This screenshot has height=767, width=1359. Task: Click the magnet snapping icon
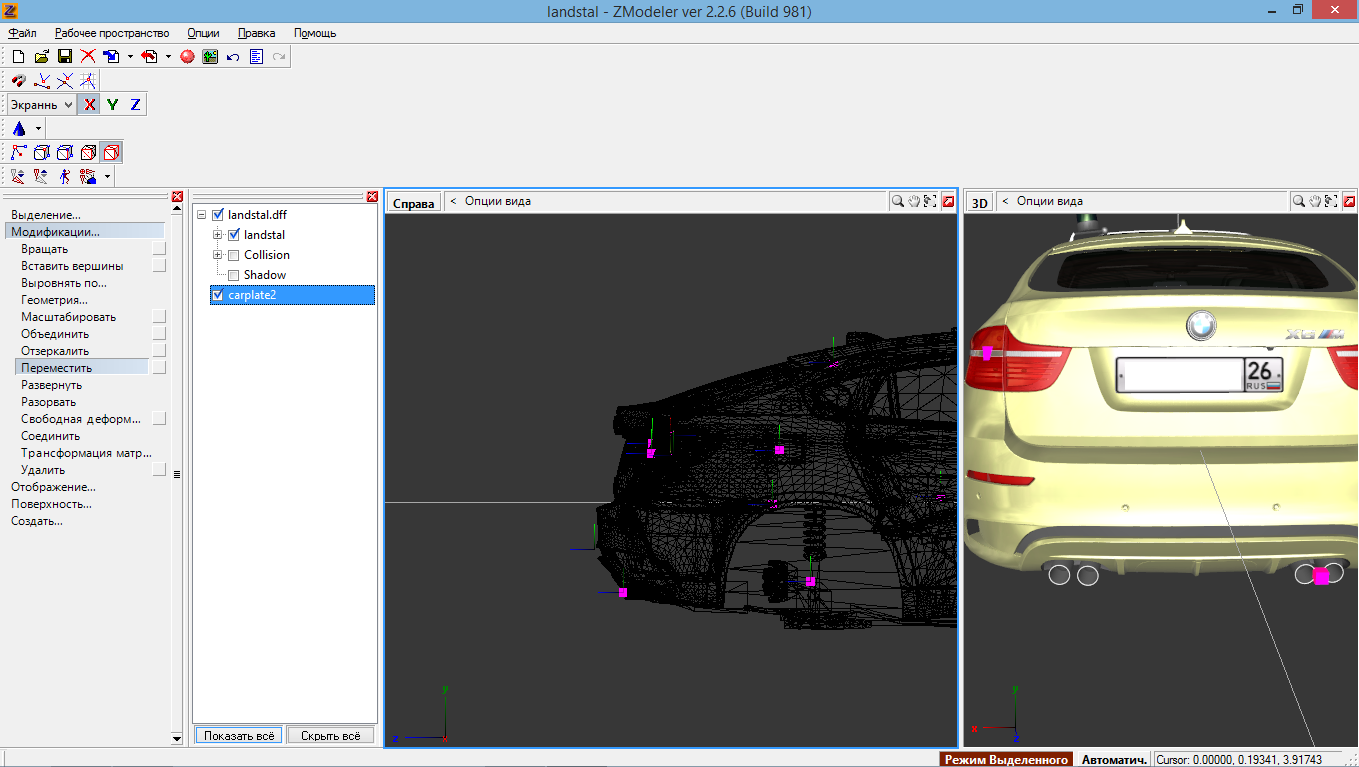click(19, 81)
